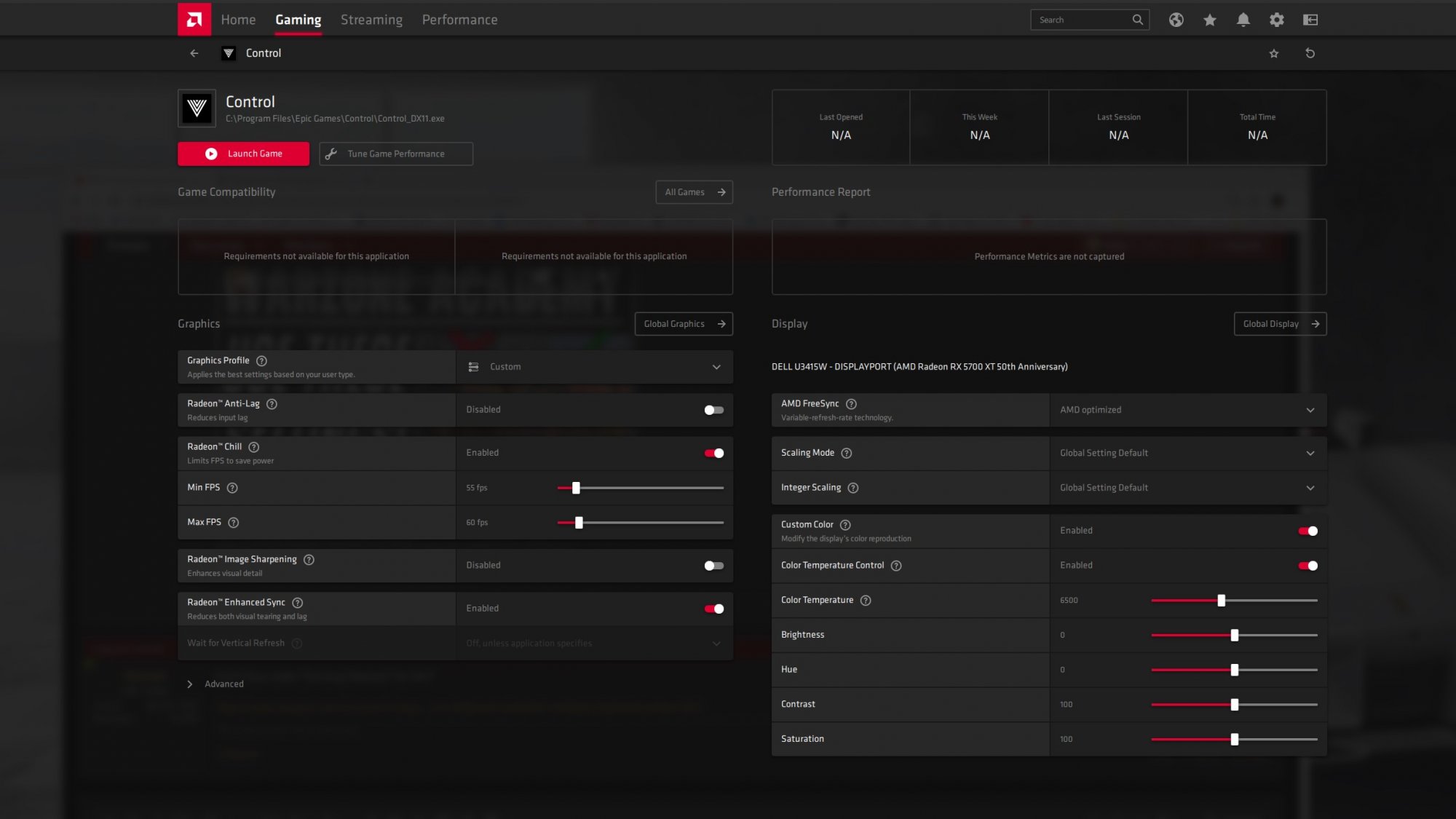Adjust the Contrast slider
1456x819 pixels.
(x=1234, y=705)
